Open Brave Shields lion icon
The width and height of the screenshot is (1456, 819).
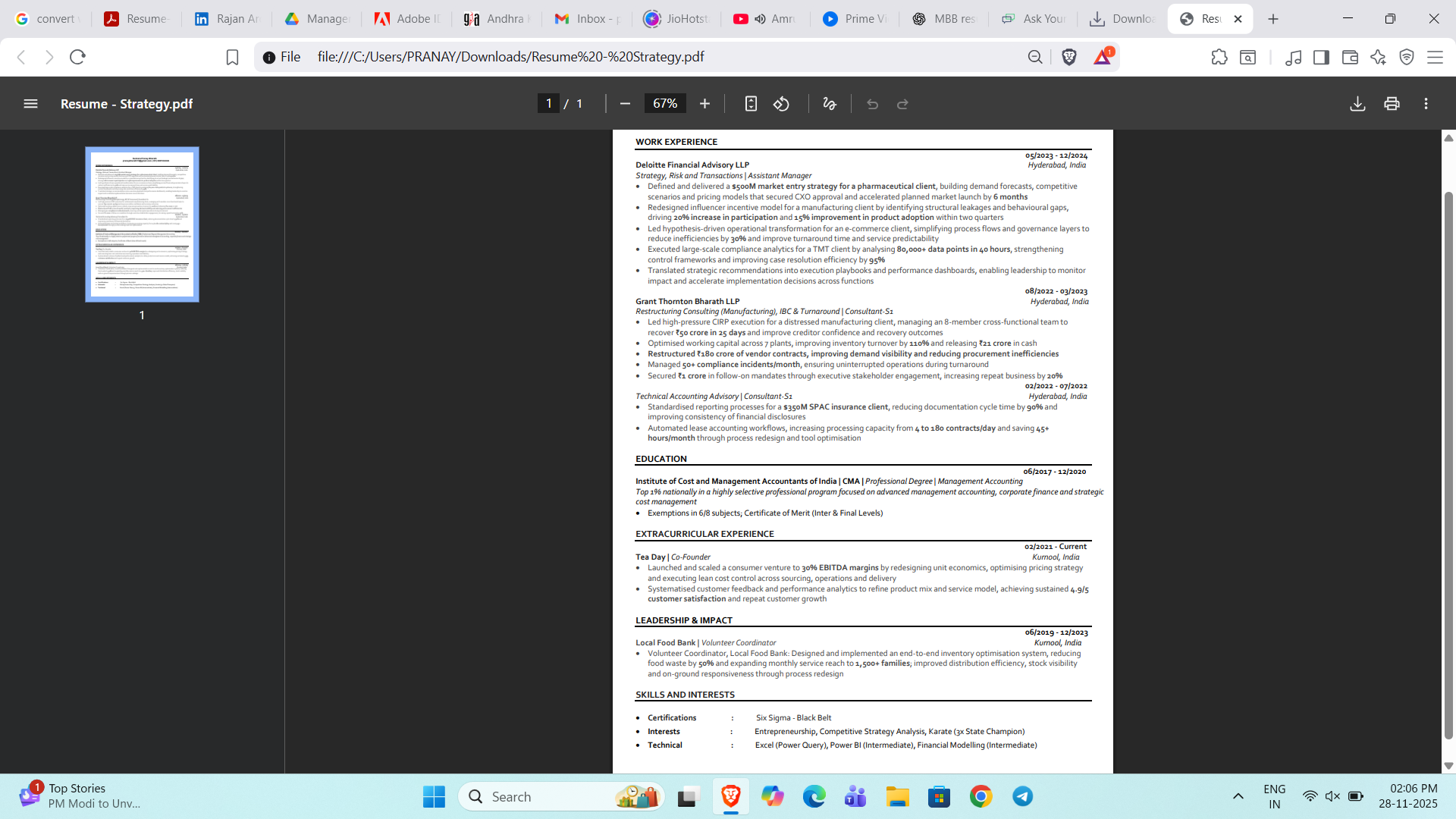click(1069, 57)
